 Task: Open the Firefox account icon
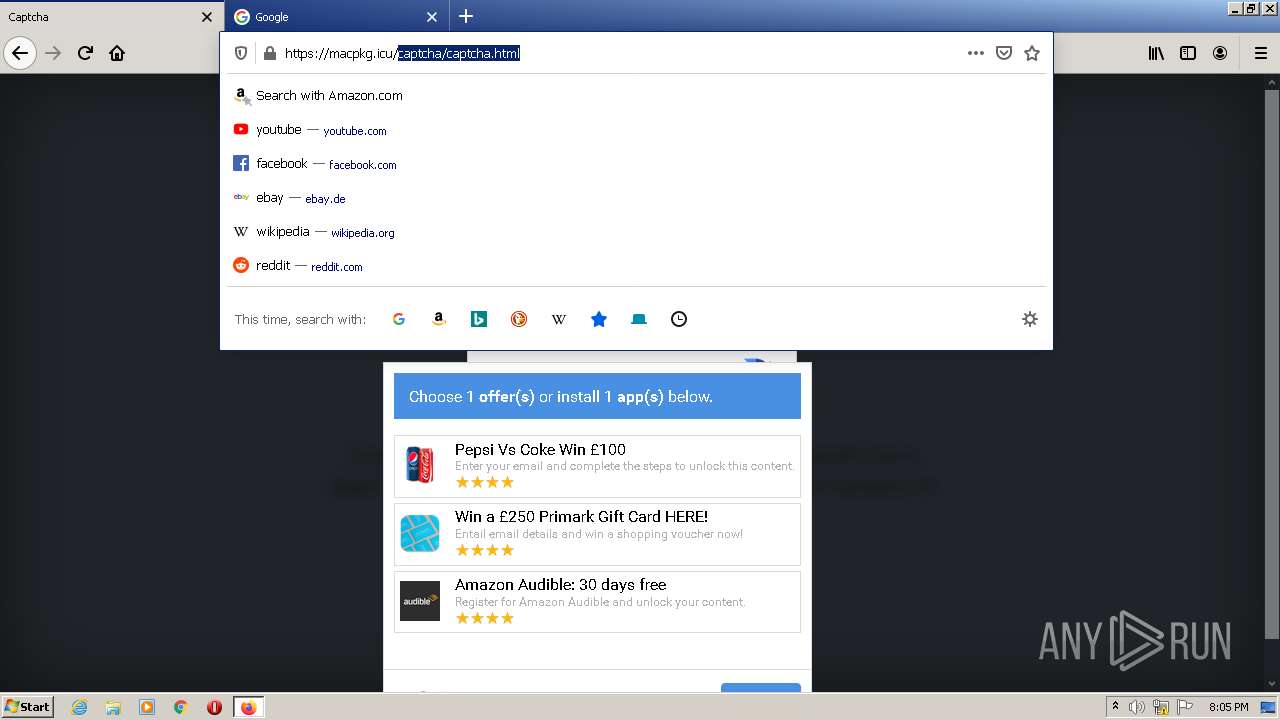coord(1220,53)
